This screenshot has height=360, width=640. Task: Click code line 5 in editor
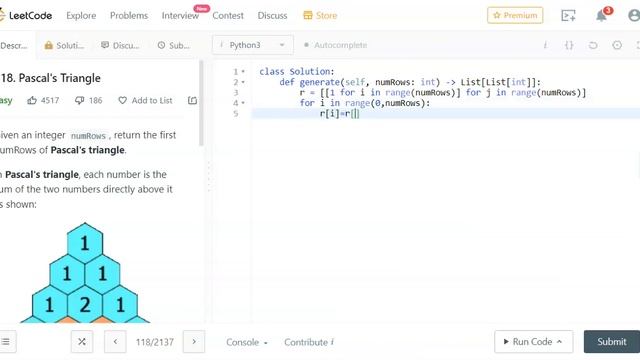click(x=446, y=113)
